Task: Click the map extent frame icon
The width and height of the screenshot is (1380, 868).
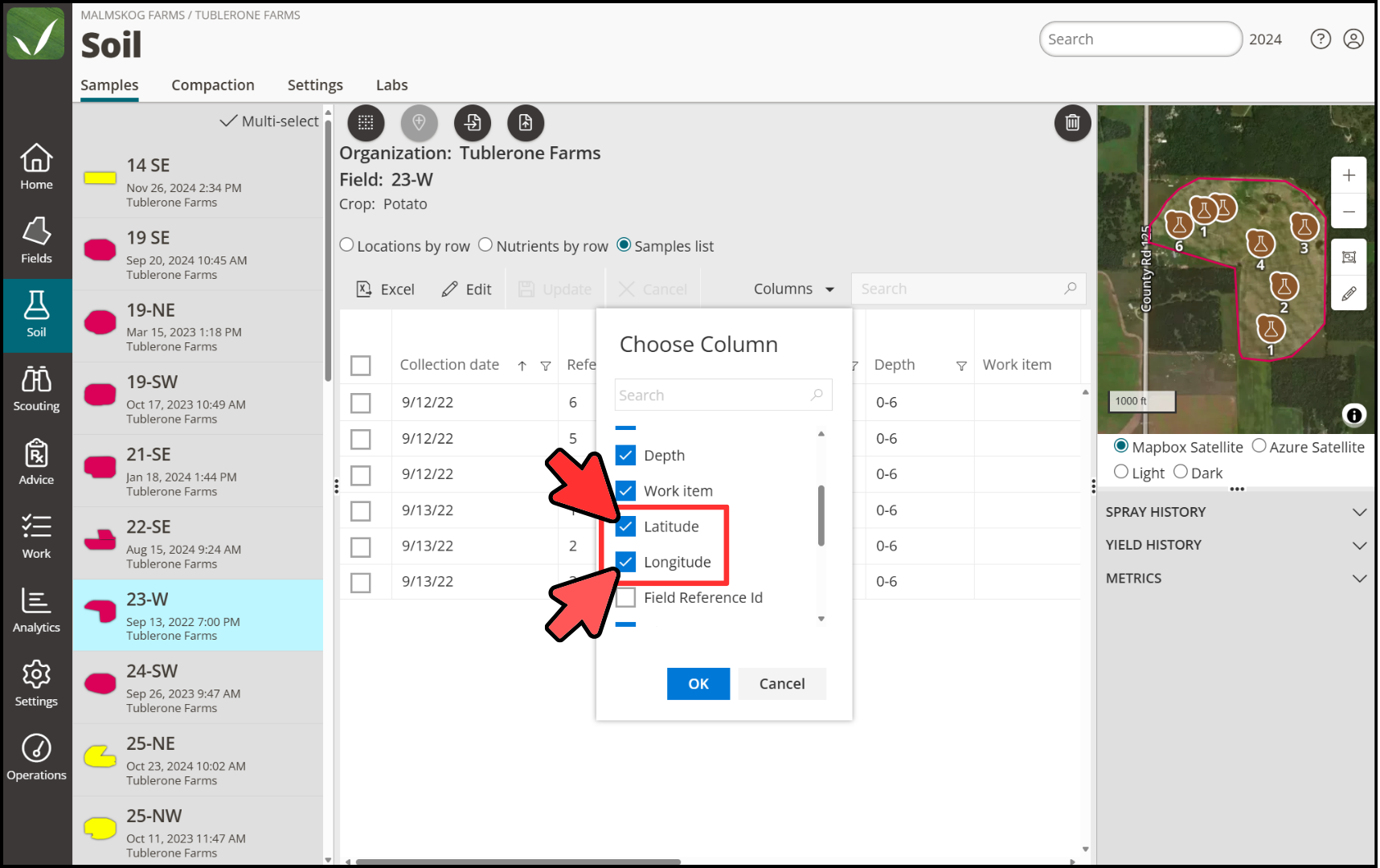Action: (x=1349, y=257)
